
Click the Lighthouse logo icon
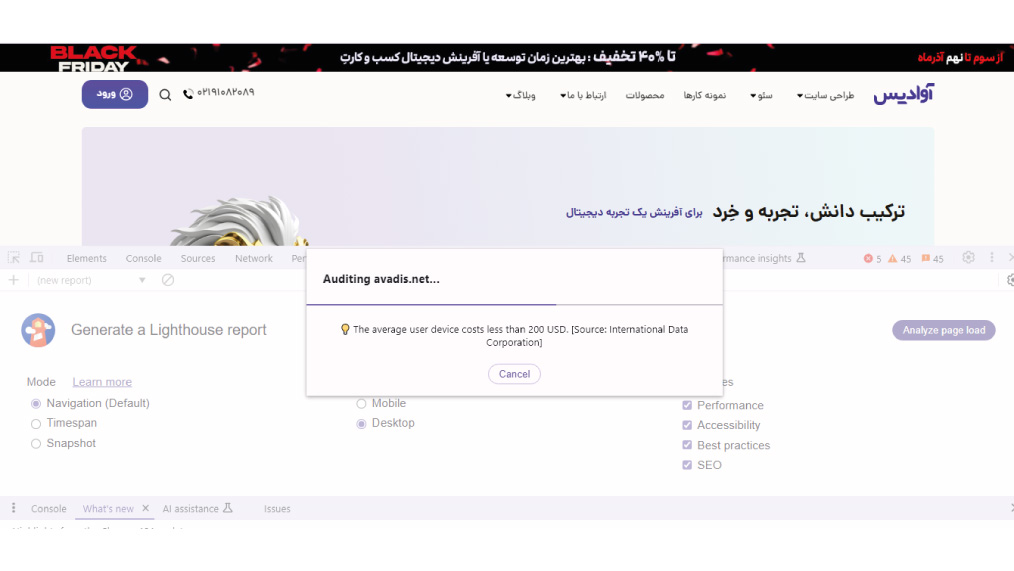(38, 330)
